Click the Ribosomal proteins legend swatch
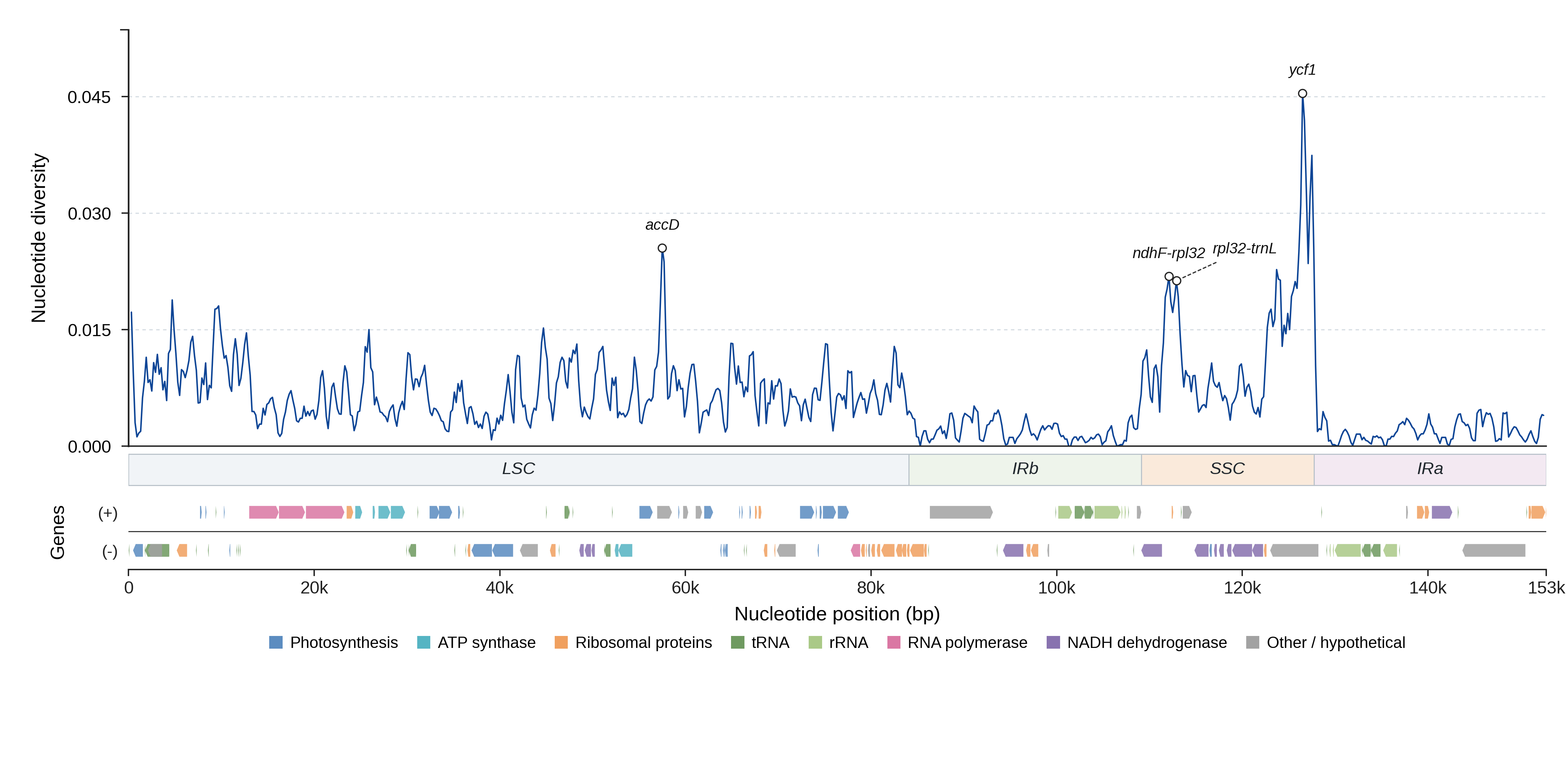 (561, 642)
